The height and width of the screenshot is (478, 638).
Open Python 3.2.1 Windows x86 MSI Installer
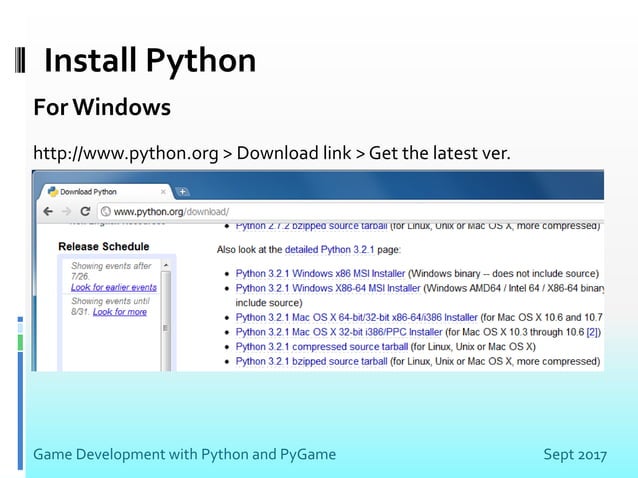[x=320, y=273]
